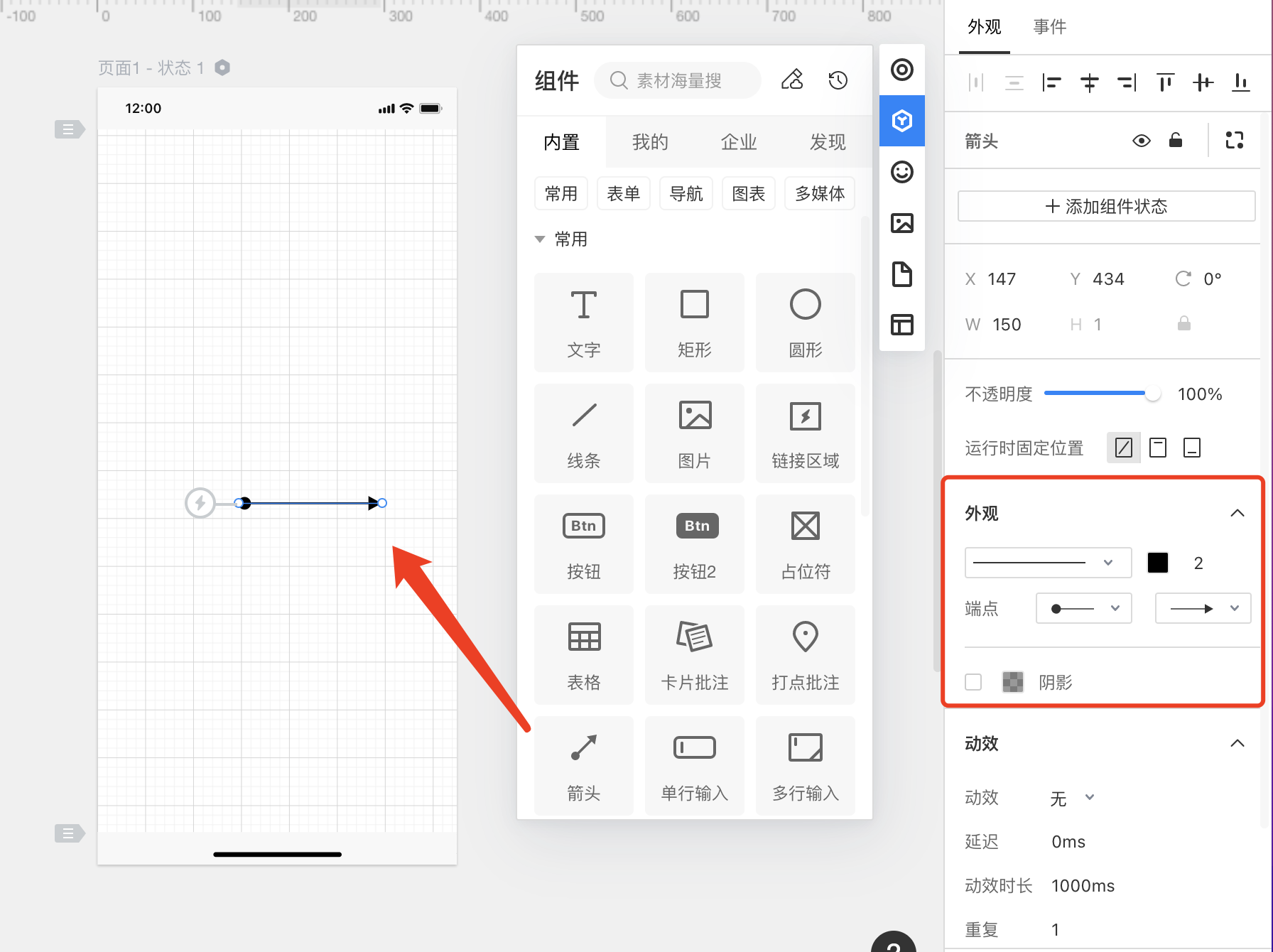This screenshot has height=952, width=1273.
Task: Open the end endpoint arrow dropdown
Action: [x=1203, y=608]
